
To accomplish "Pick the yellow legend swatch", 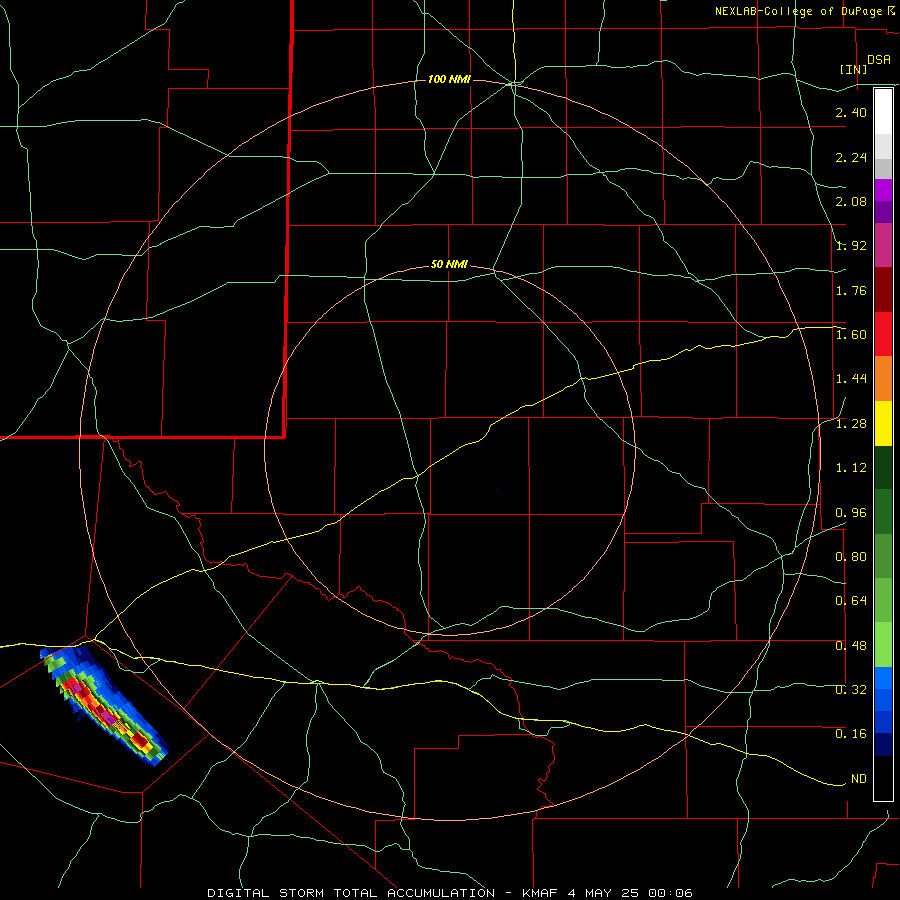I will click(883, 423).
